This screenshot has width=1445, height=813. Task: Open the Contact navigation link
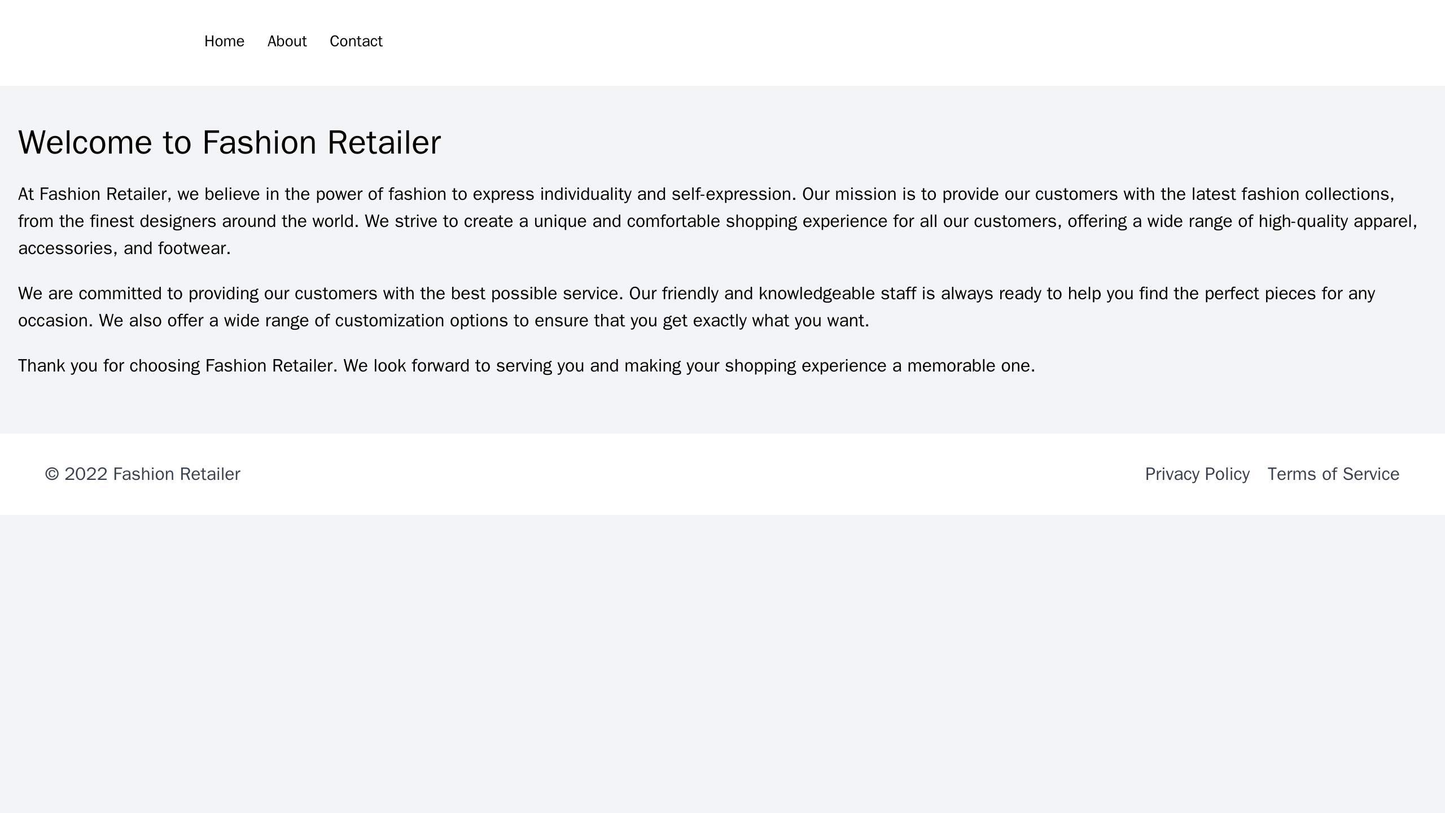[356, 41]
